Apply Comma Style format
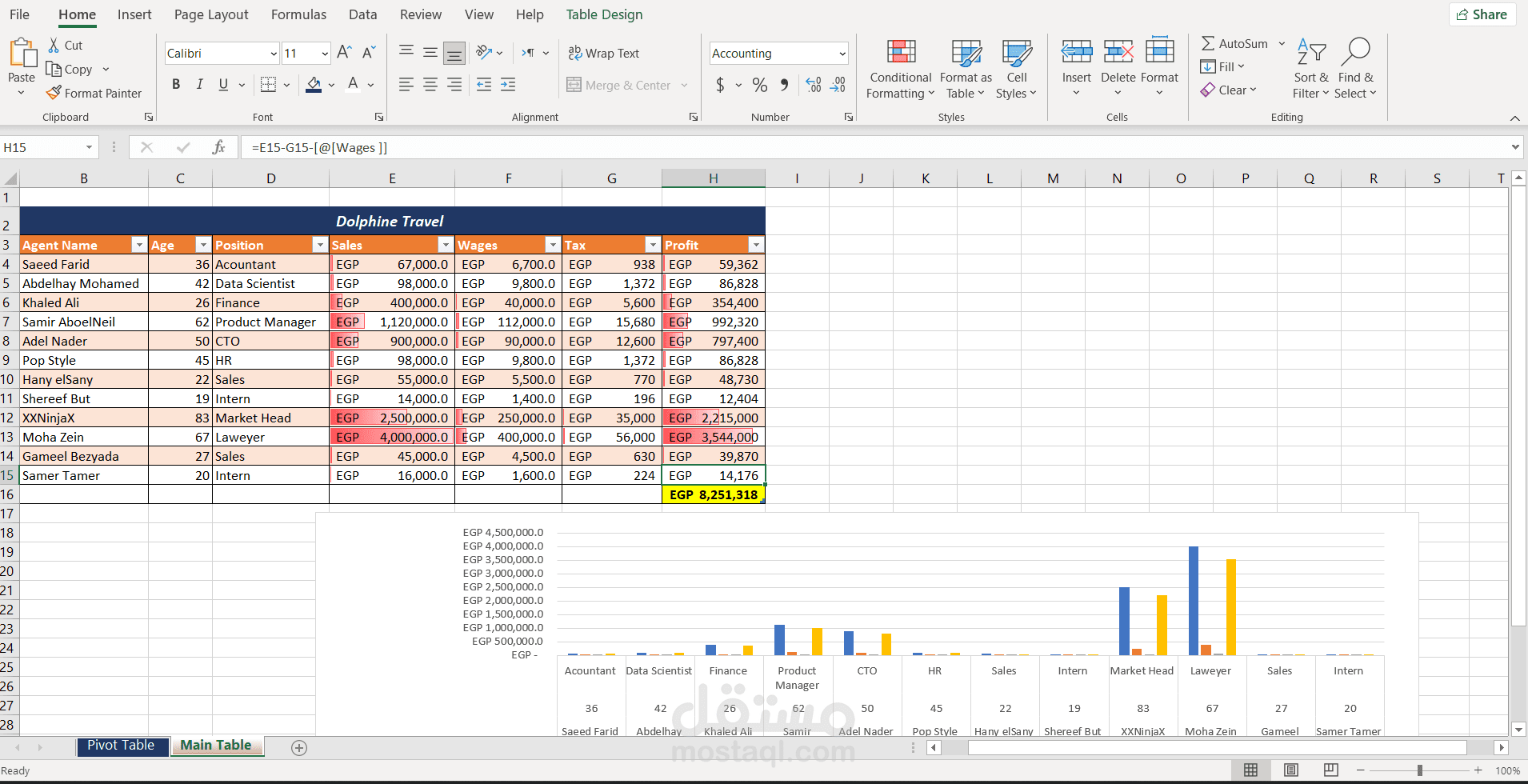Viewport: 1528px width, 784px height. tap(784, 85)
